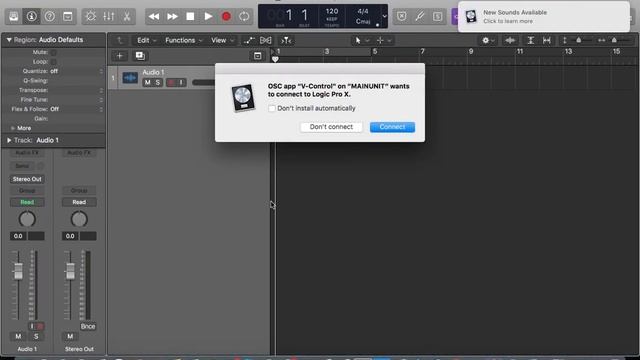Click the blue Connect button

(x=392, y=127)
